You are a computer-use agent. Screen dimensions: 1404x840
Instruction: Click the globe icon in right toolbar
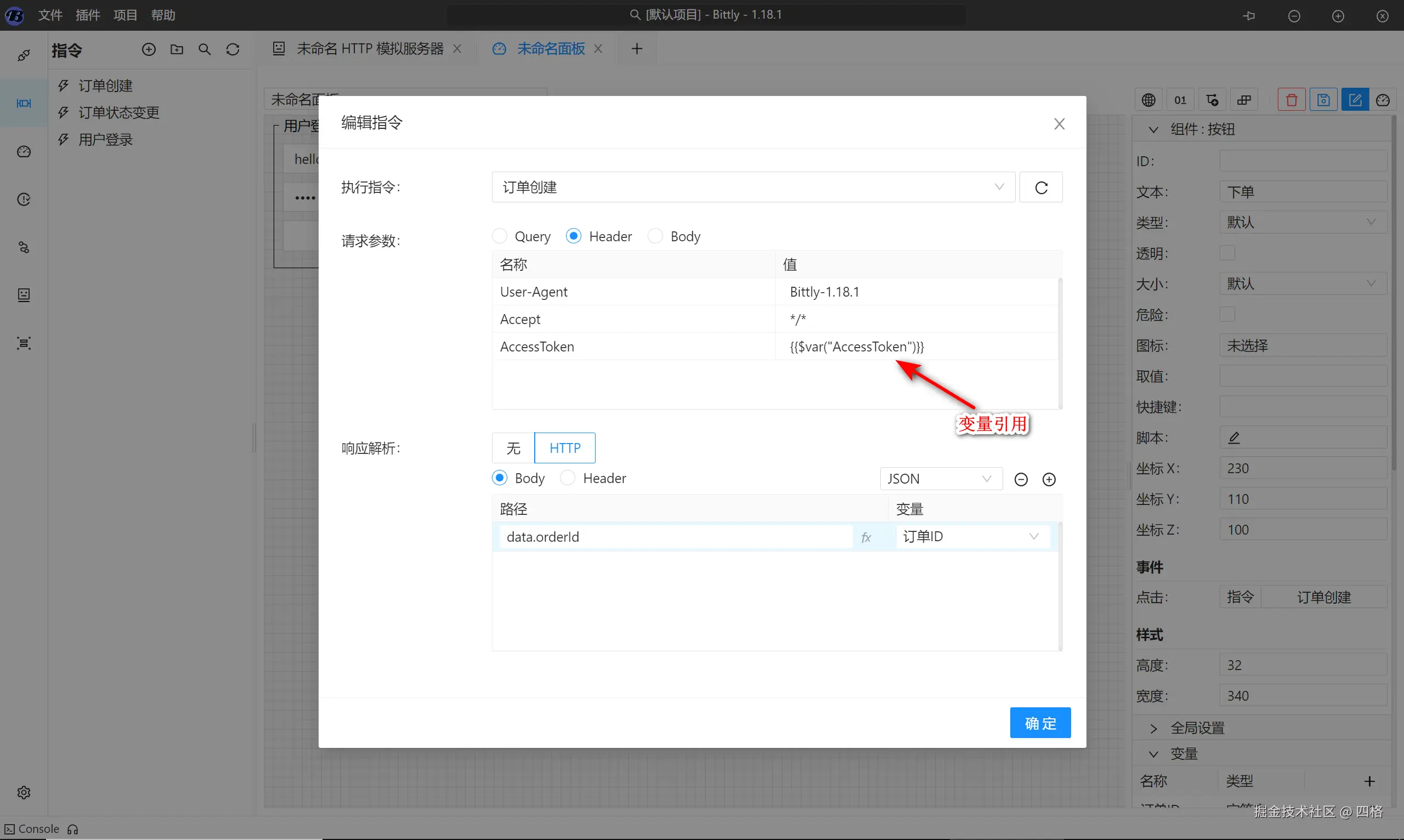tap(1148, 100)
